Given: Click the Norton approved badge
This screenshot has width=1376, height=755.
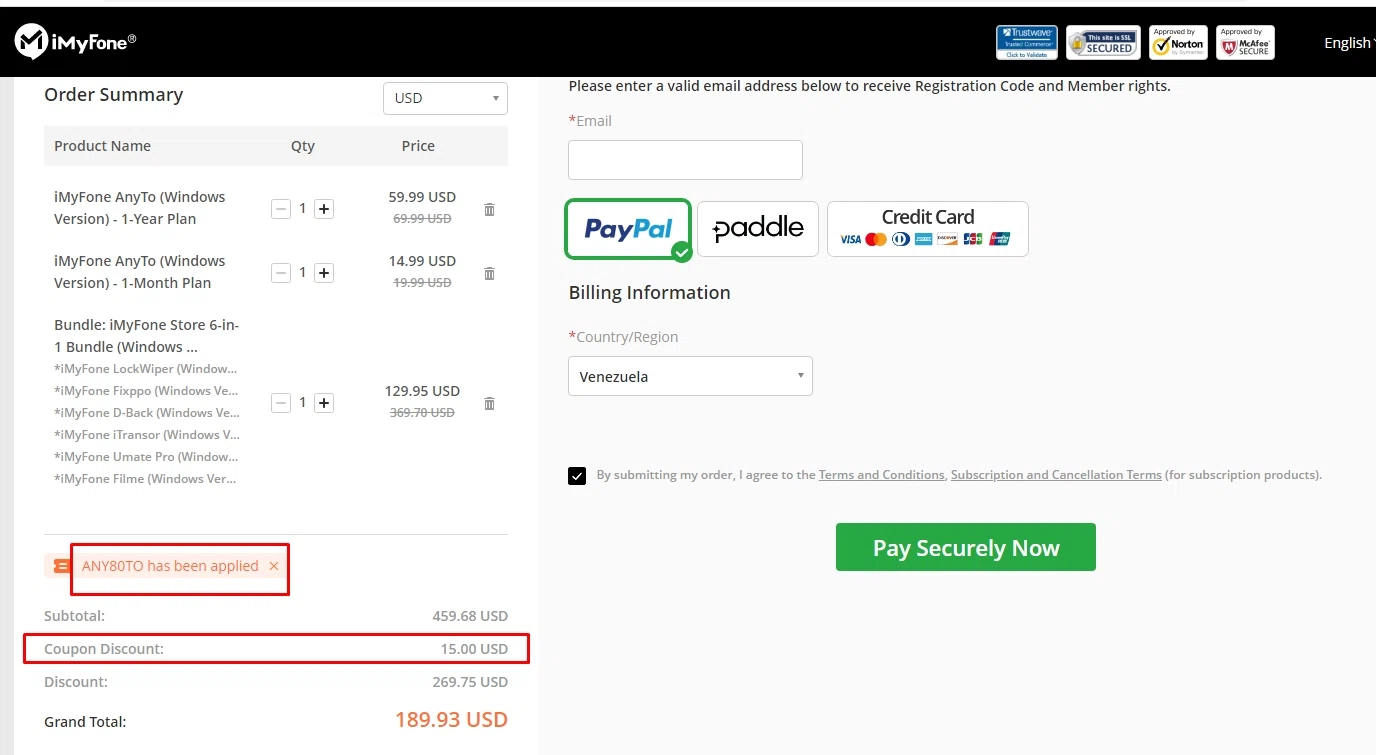Looking at the screenshot, I should pyautogui.click(x=1178, y=42).
